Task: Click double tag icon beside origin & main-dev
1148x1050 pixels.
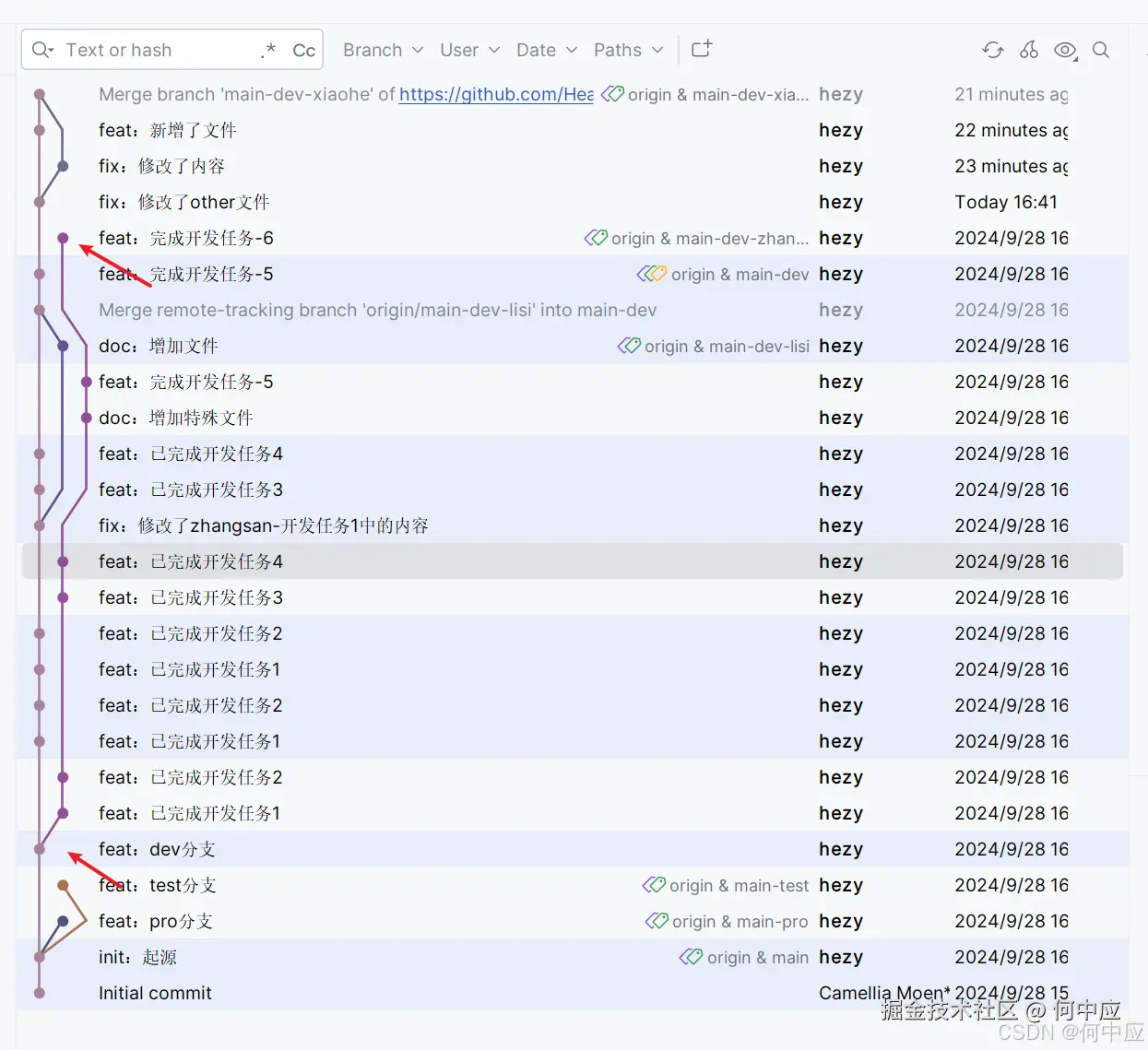Action: coord(652,274)
